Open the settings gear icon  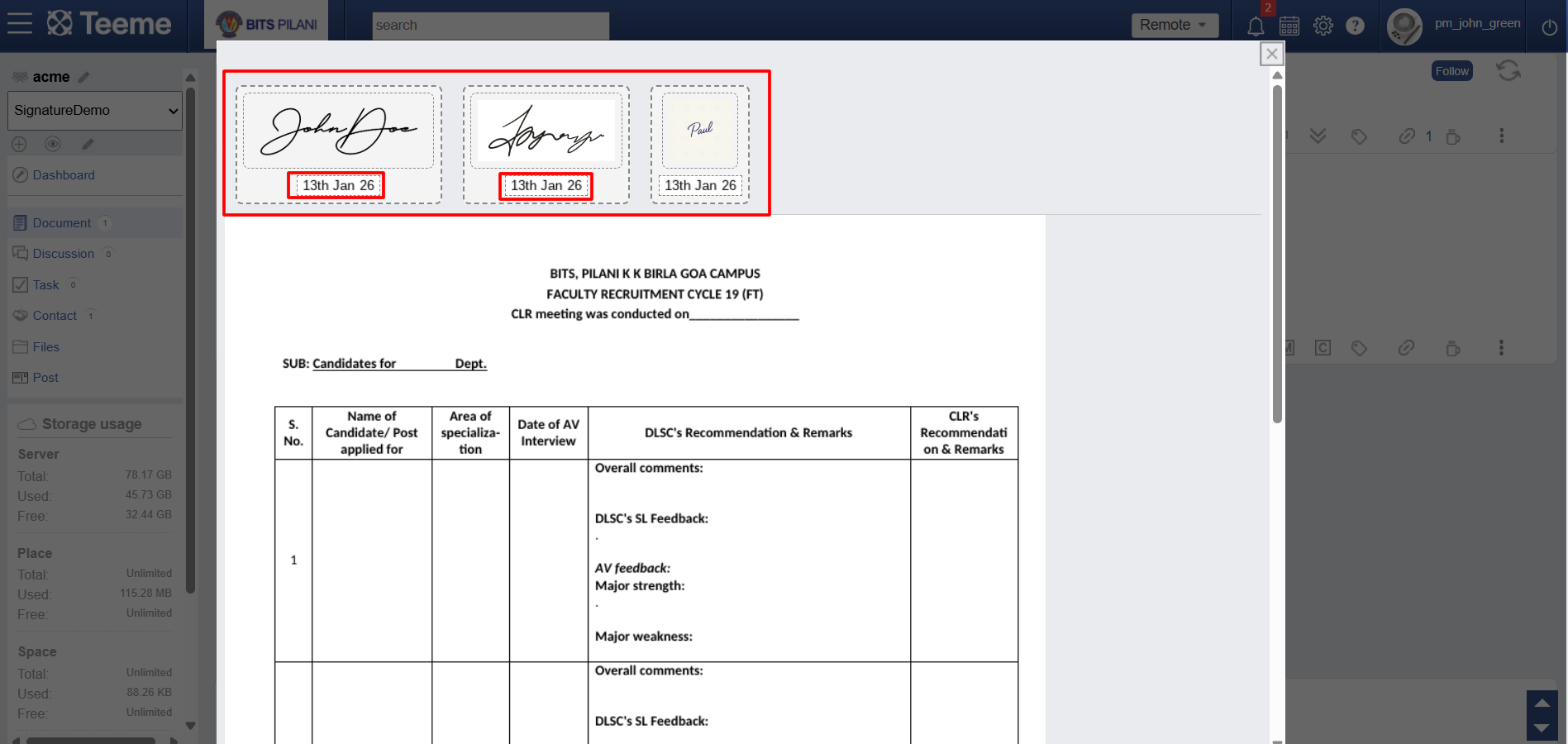(1323, 26)
